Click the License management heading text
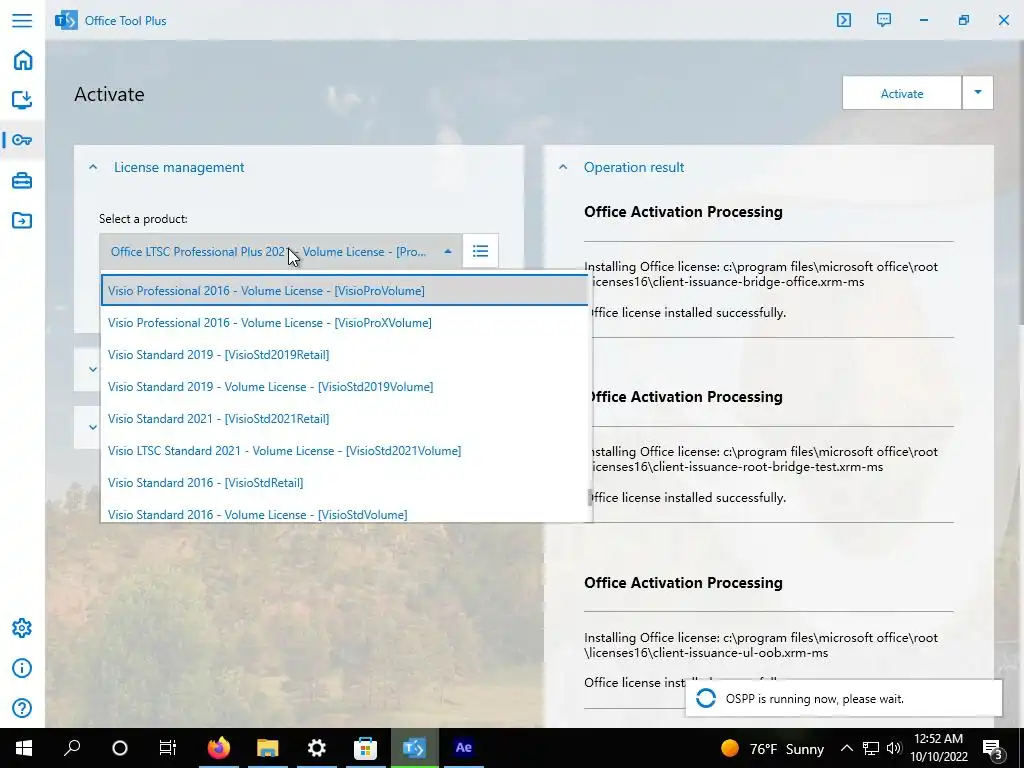The height and width of the screenshot is (768, 1024). [179, 167]
